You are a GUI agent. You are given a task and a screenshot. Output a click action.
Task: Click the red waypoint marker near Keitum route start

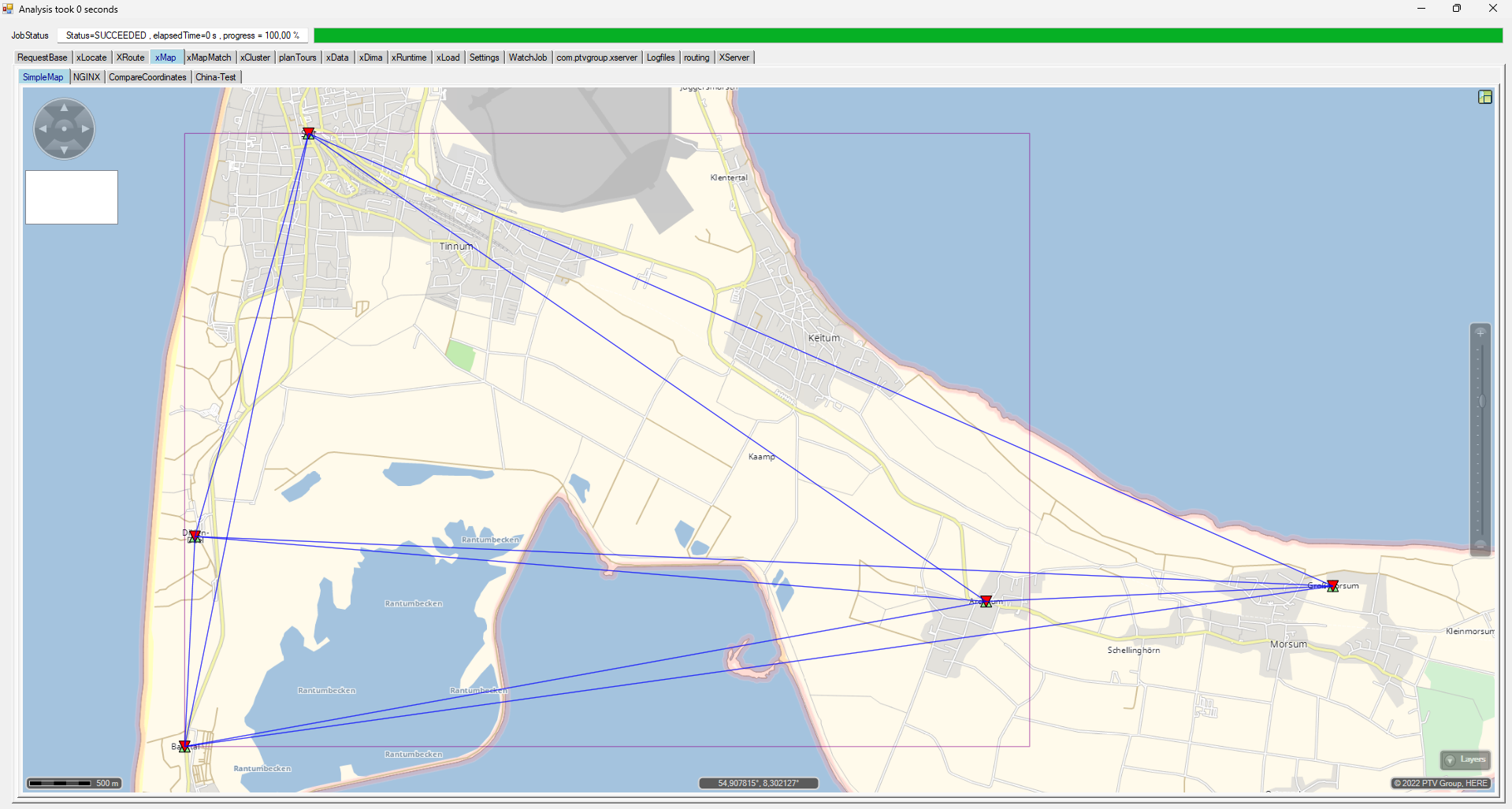[309, 133]
